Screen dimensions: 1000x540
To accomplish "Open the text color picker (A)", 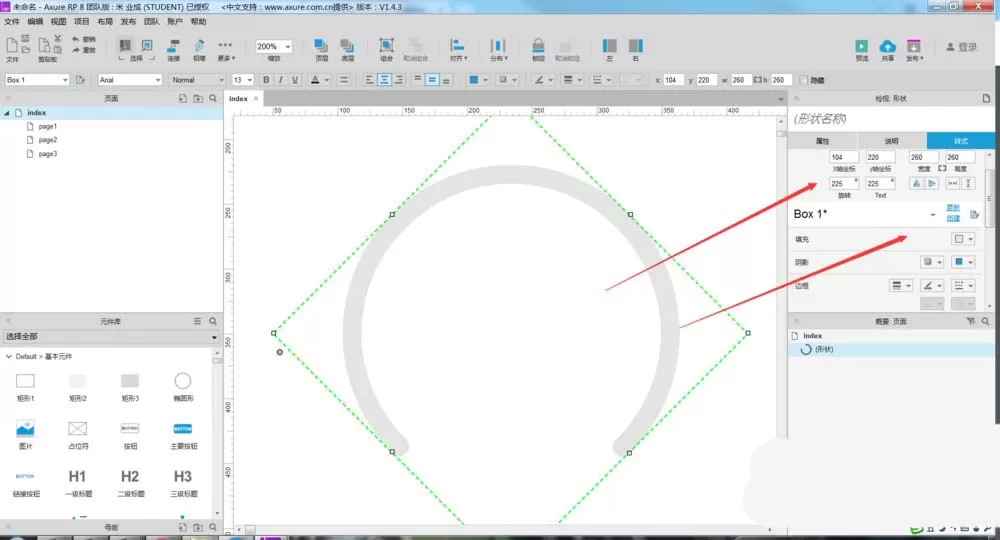I will tap(319, 80).
